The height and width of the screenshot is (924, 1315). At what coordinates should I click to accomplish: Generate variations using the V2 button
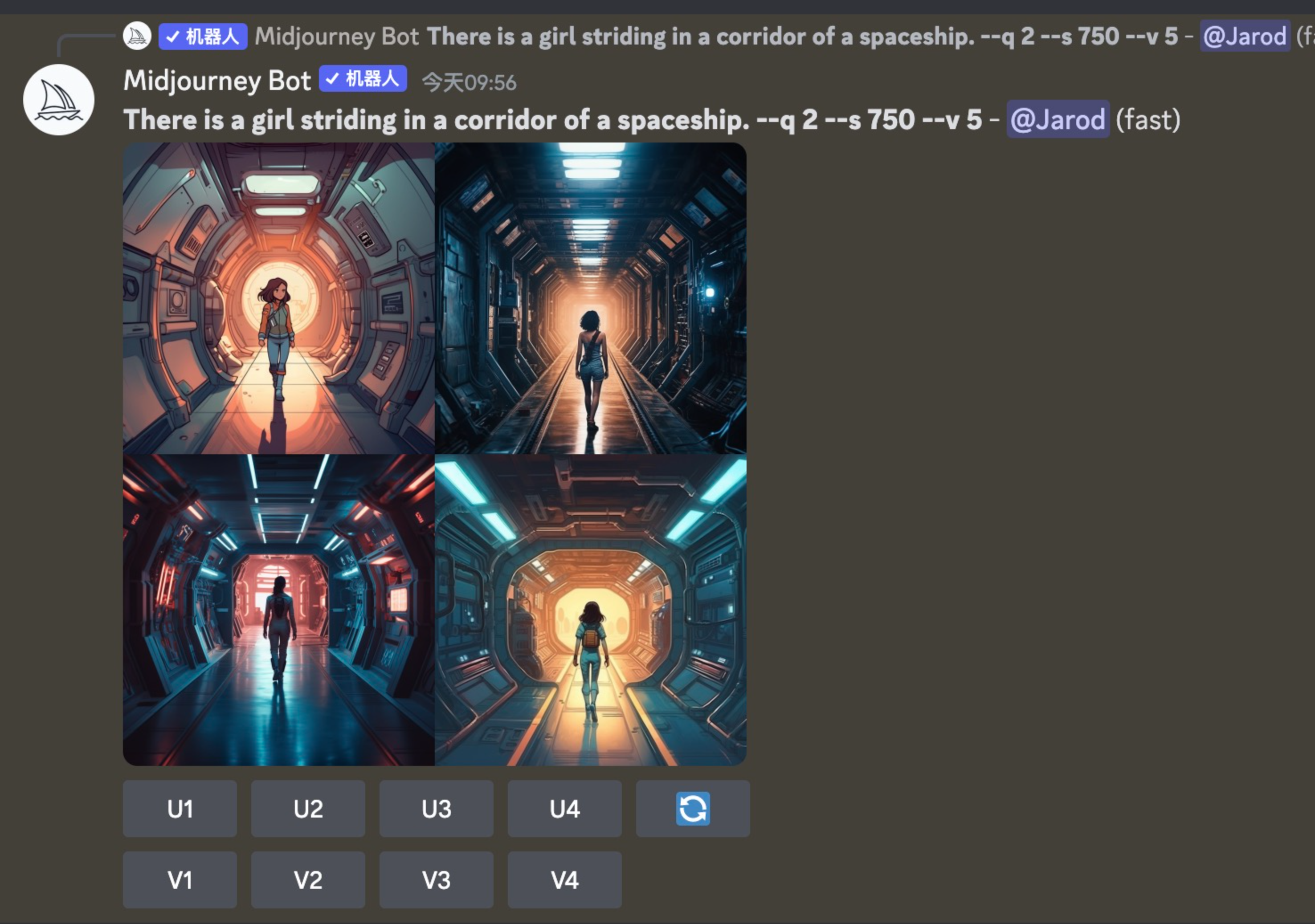[308, 880]
